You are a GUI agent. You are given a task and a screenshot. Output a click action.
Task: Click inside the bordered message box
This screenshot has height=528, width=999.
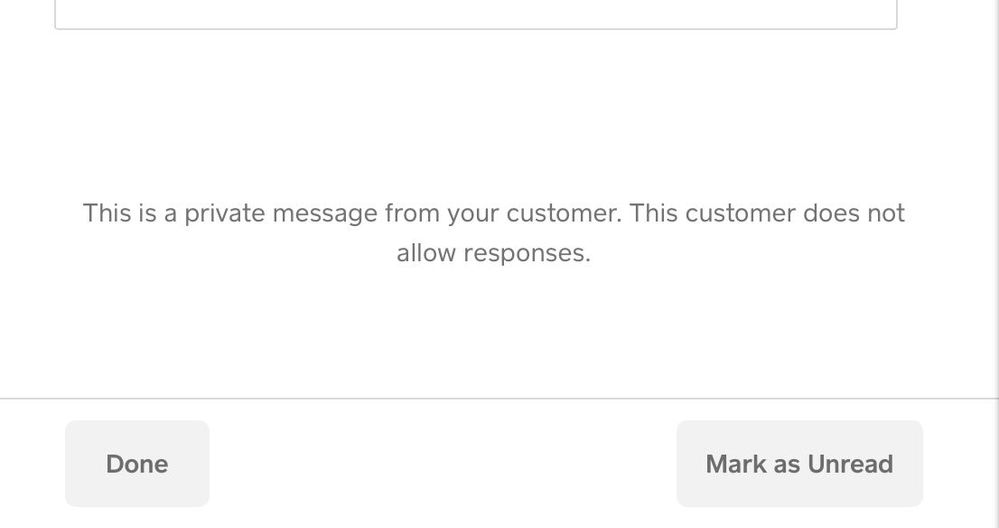coord(475,12)
